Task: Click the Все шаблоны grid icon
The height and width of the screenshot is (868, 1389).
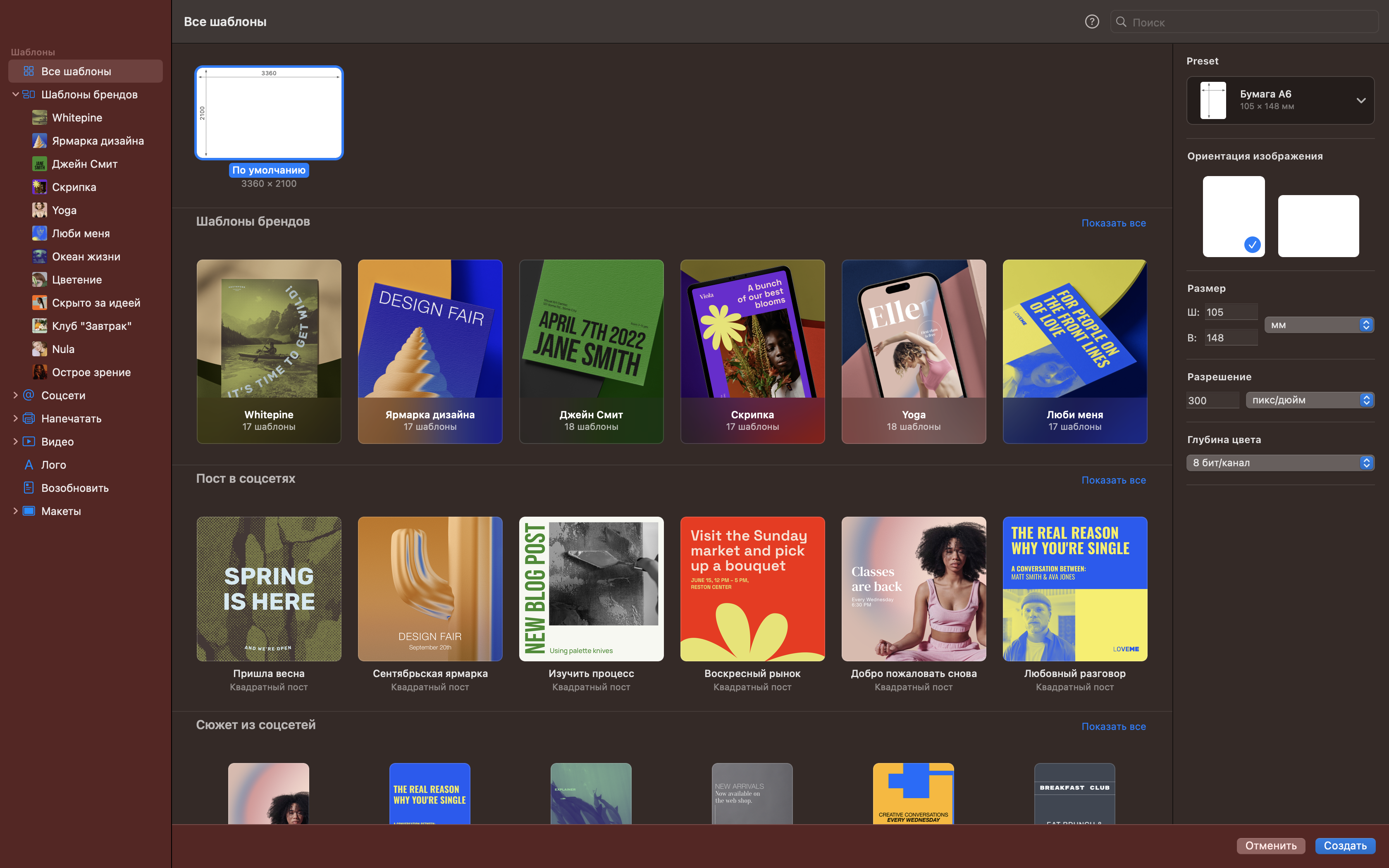Action: click(29, 71)
